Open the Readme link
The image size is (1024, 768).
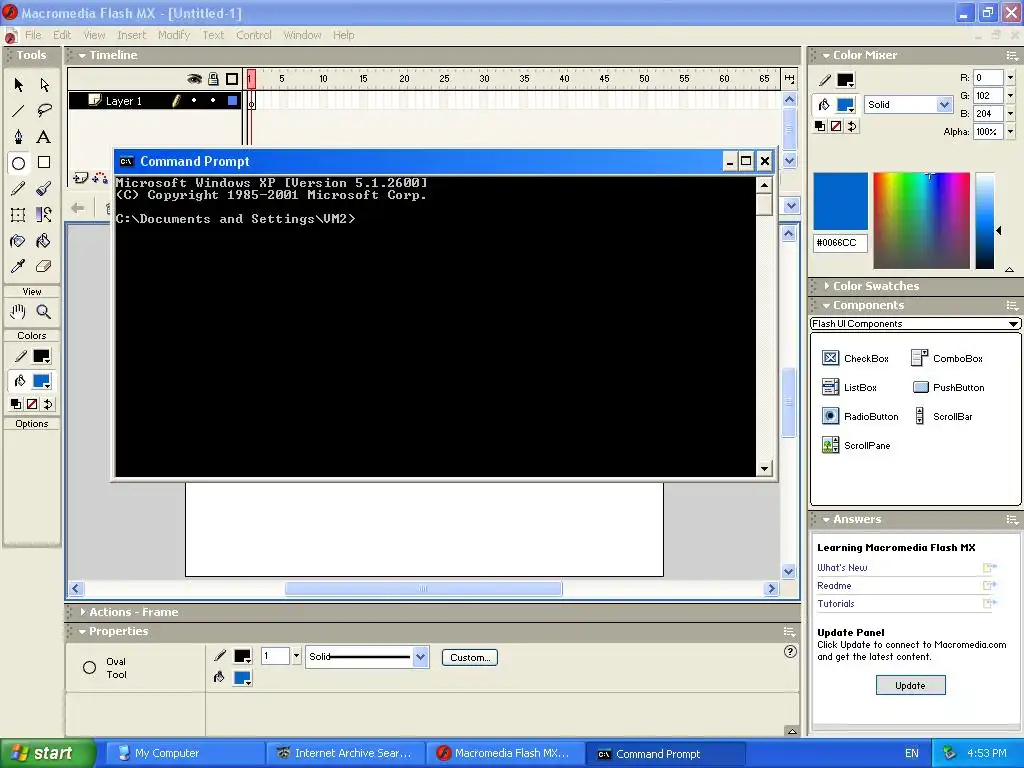pos(834,586)
